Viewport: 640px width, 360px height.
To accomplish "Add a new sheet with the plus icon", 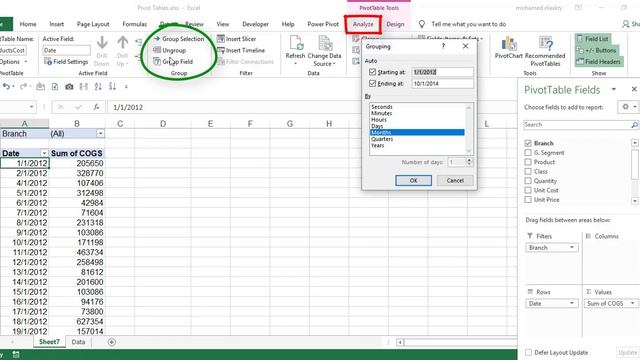I will click(111, 342).
